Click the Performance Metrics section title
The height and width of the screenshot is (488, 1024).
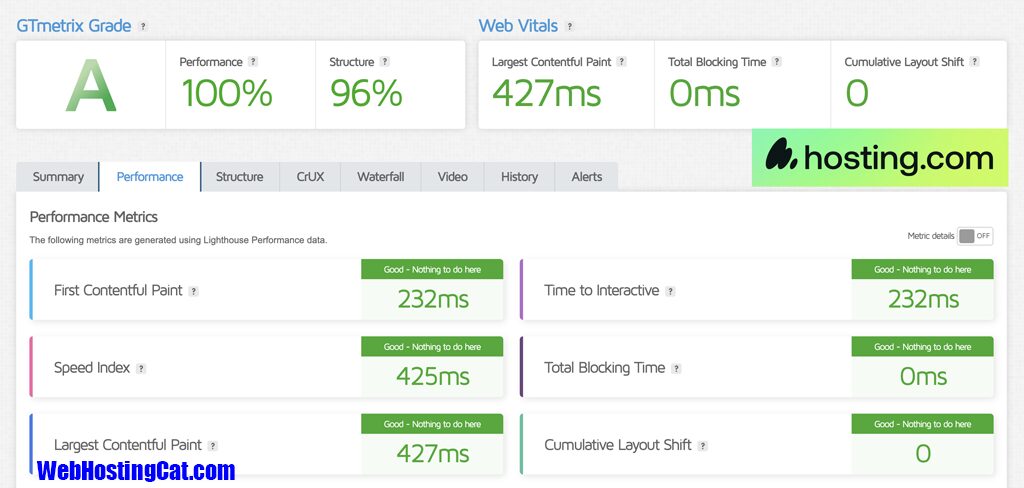click(94, 216)
